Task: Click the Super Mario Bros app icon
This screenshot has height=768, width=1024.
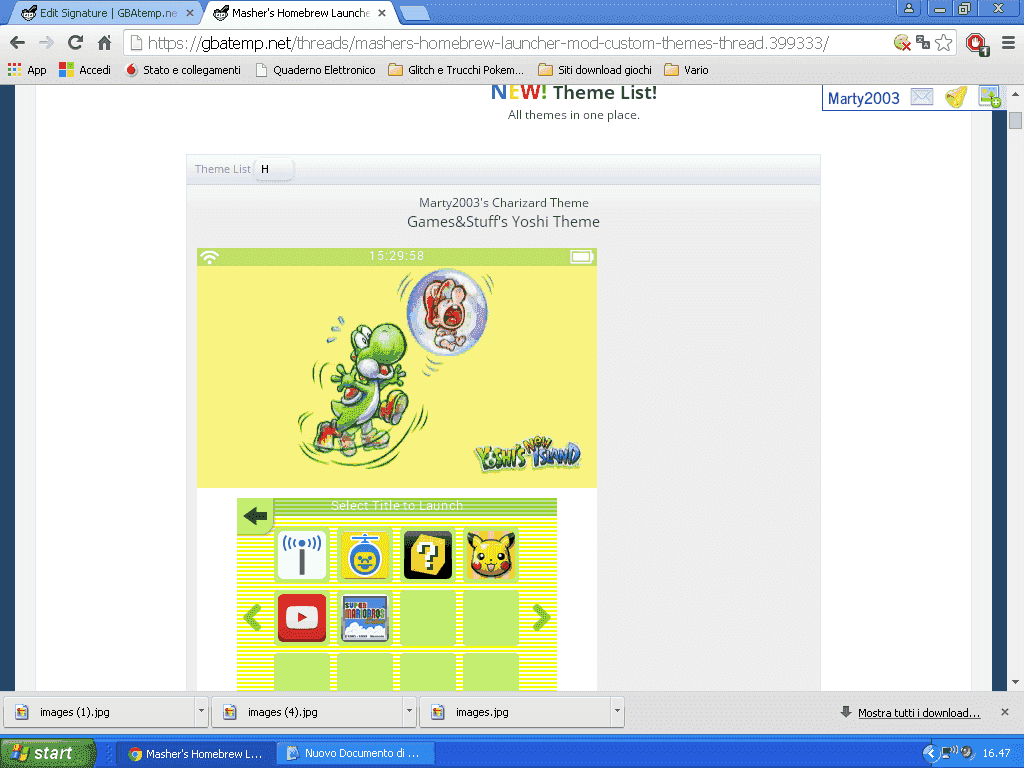Action: pos(364,618)
